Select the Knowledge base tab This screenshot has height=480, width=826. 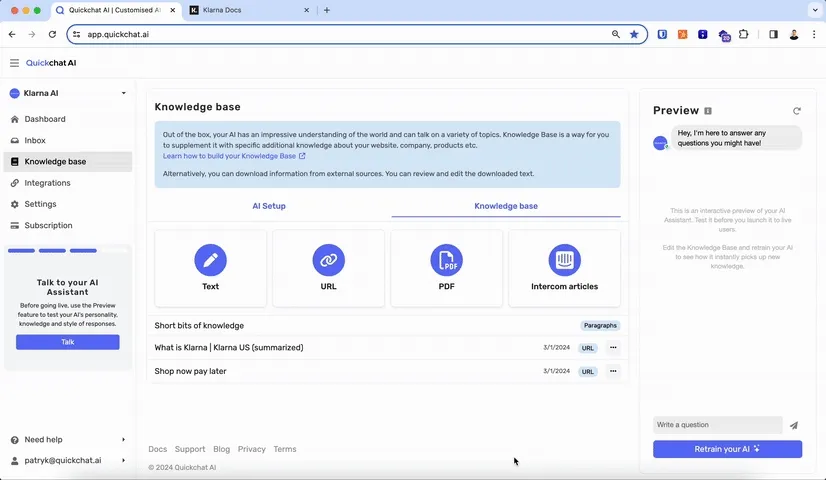click(x=506, y=206)
